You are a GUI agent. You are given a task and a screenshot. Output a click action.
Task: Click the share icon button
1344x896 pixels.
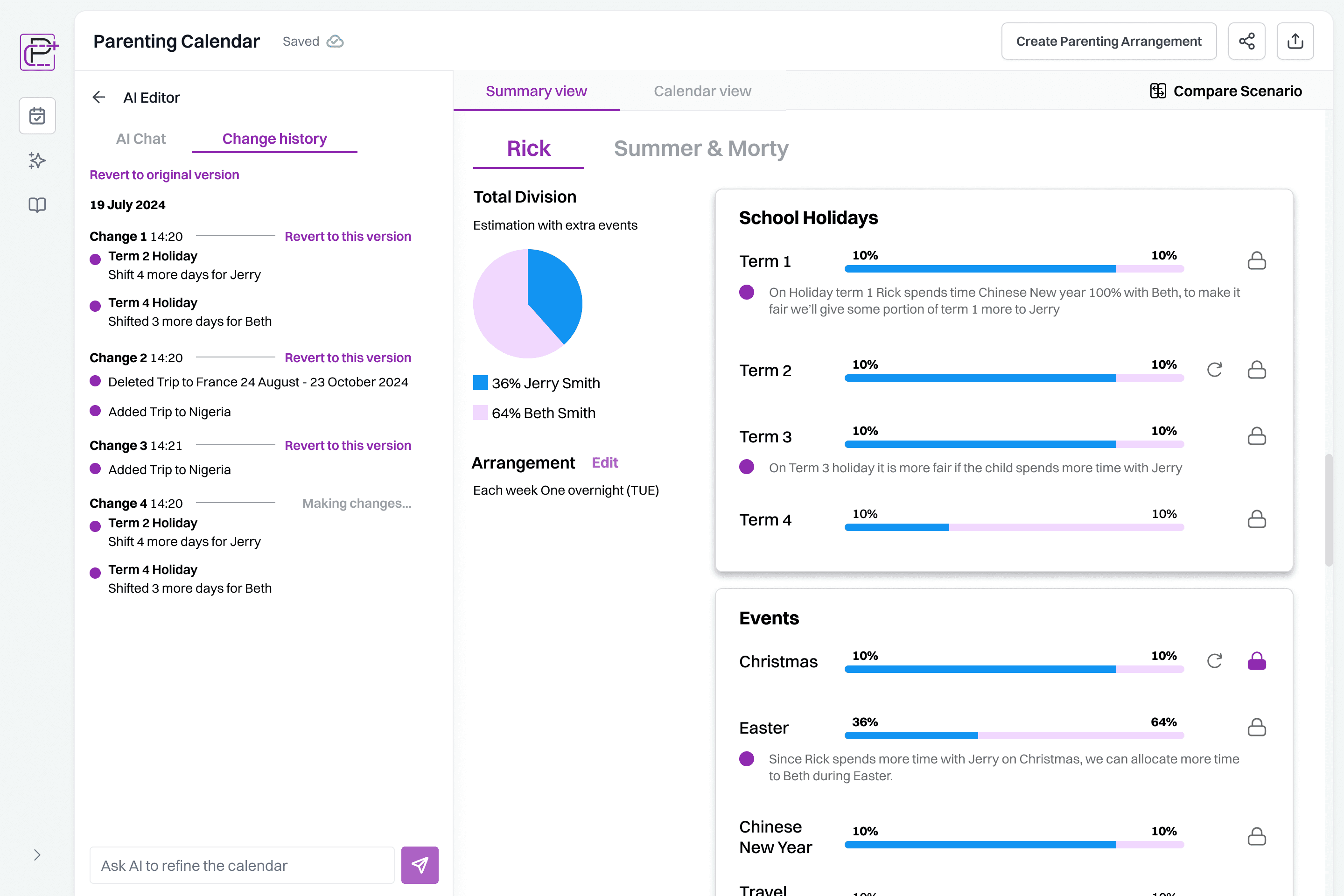(1246, 41)
